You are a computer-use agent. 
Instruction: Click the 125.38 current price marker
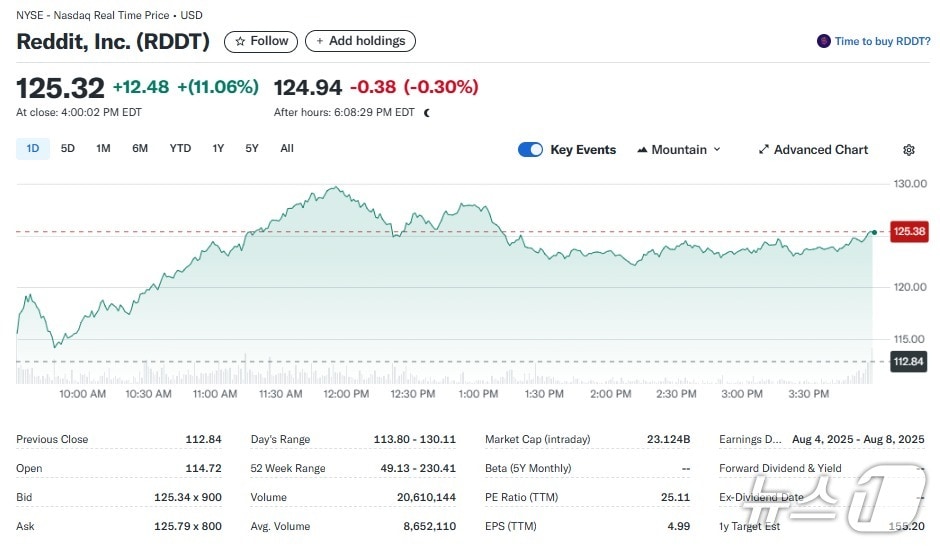909,232
